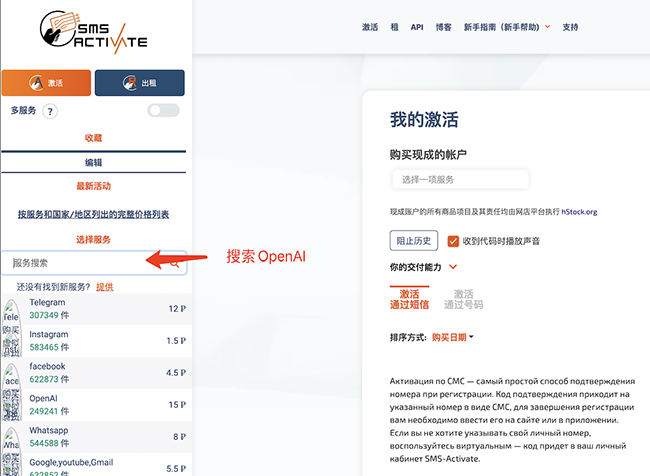The image size is (650, 476).
Task: Open the 激活 top navigation item
Action: (370, 27)
